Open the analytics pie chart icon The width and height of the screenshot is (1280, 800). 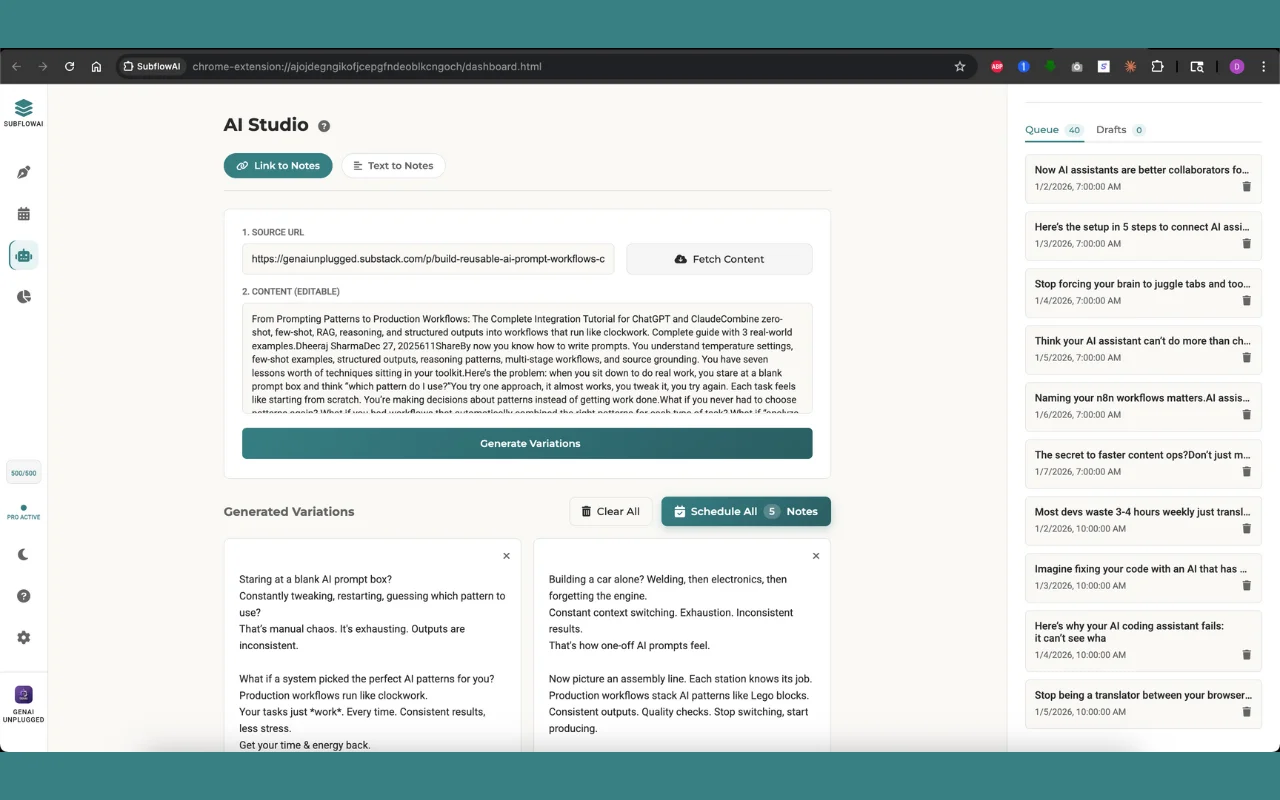coord(23,296)
